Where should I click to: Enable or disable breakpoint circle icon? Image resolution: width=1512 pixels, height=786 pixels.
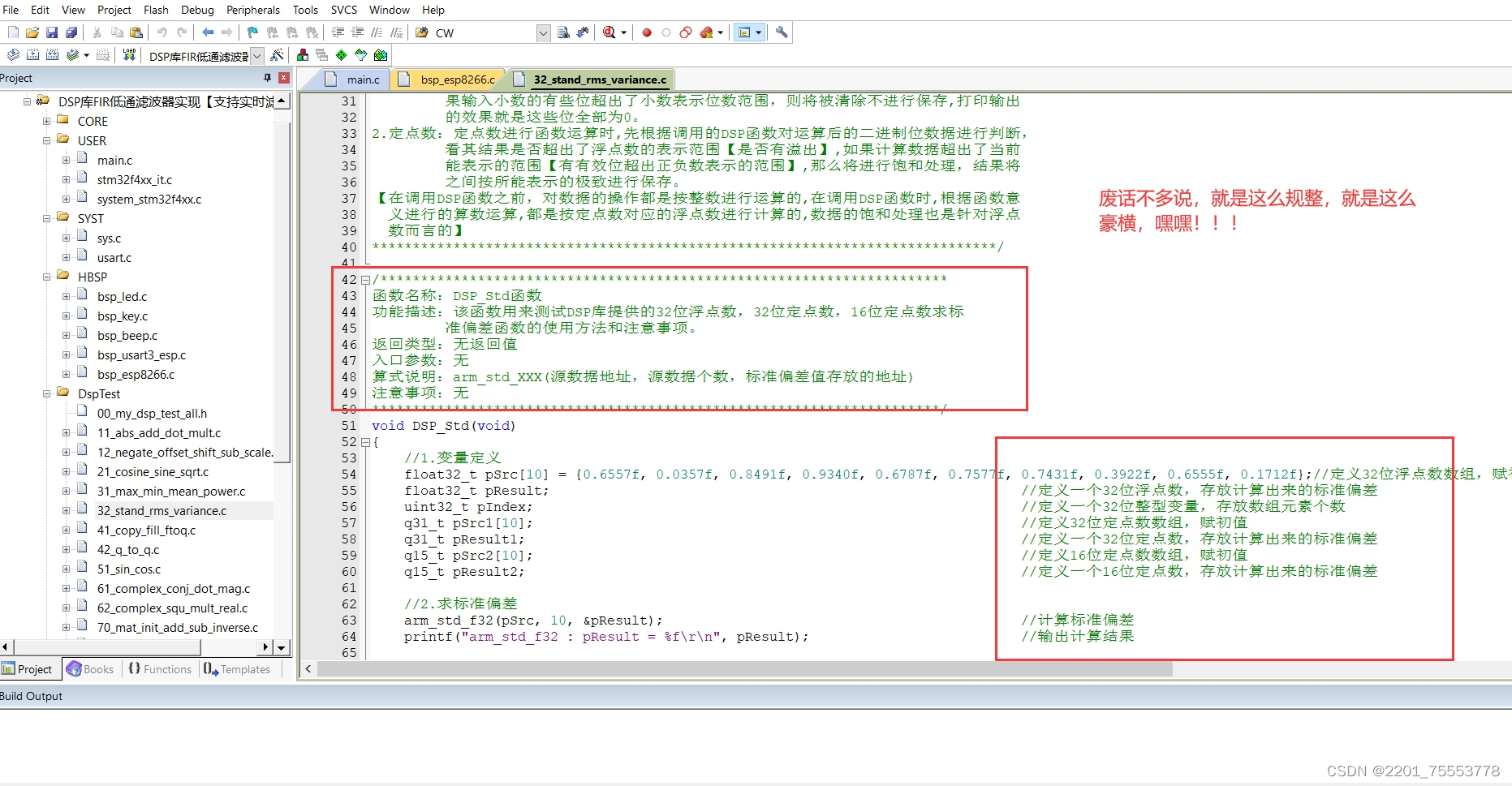666,32
